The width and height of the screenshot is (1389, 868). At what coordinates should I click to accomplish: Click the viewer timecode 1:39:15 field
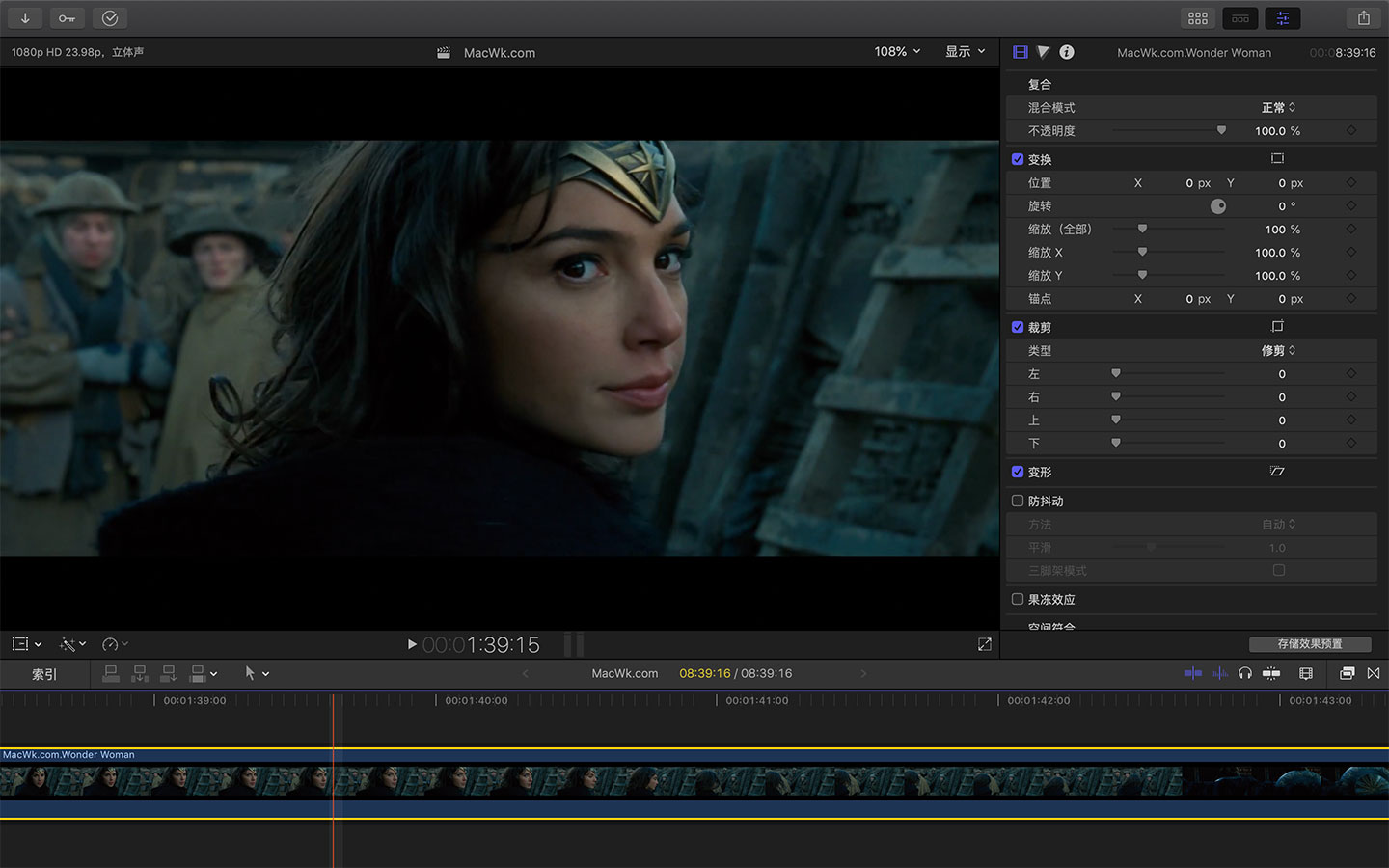[481, 644]
